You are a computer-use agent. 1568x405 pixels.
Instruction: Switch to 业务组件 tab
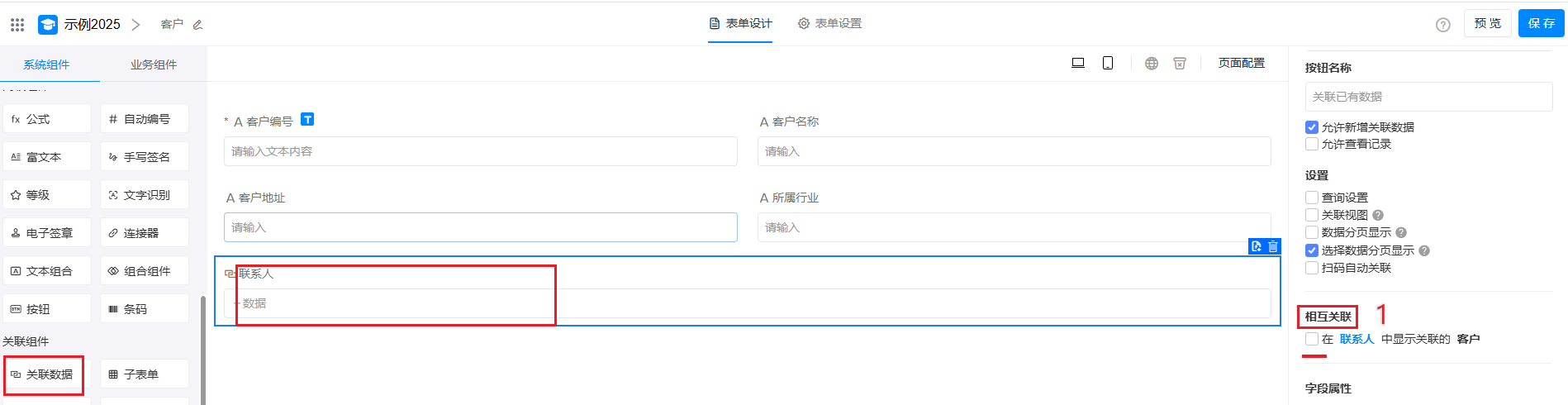(154, 64)
